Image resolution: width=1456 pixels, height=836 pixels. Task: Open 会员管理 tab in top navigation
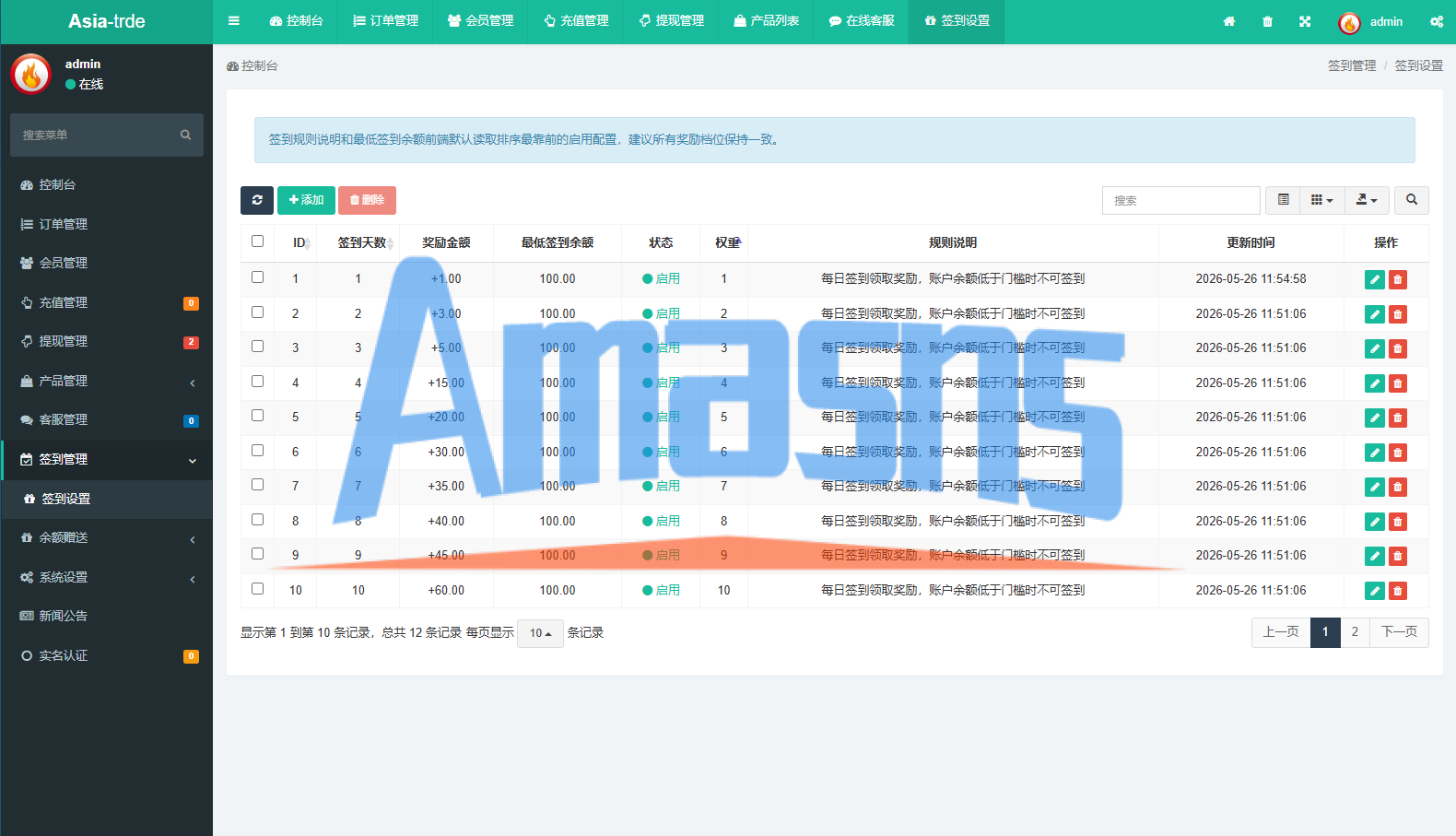point(481,20)
